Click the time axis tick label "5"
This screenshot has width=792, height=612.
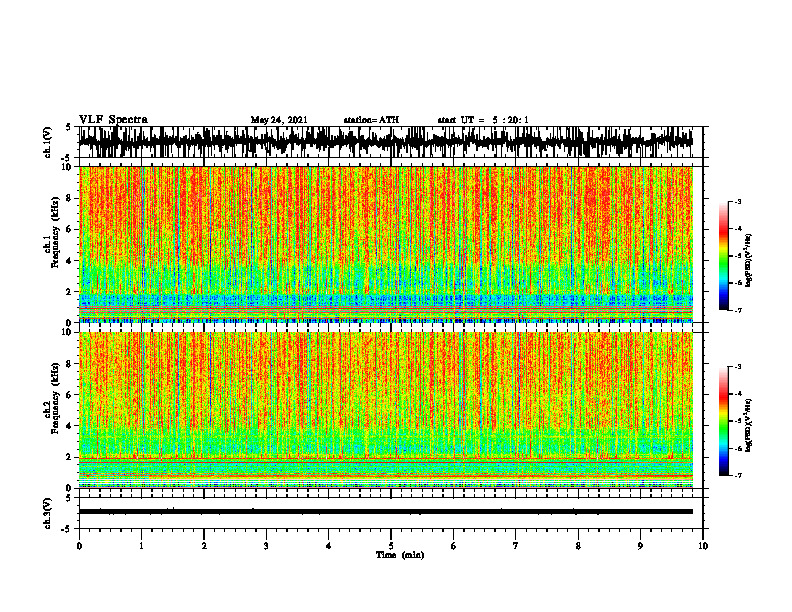click(391, 546)
